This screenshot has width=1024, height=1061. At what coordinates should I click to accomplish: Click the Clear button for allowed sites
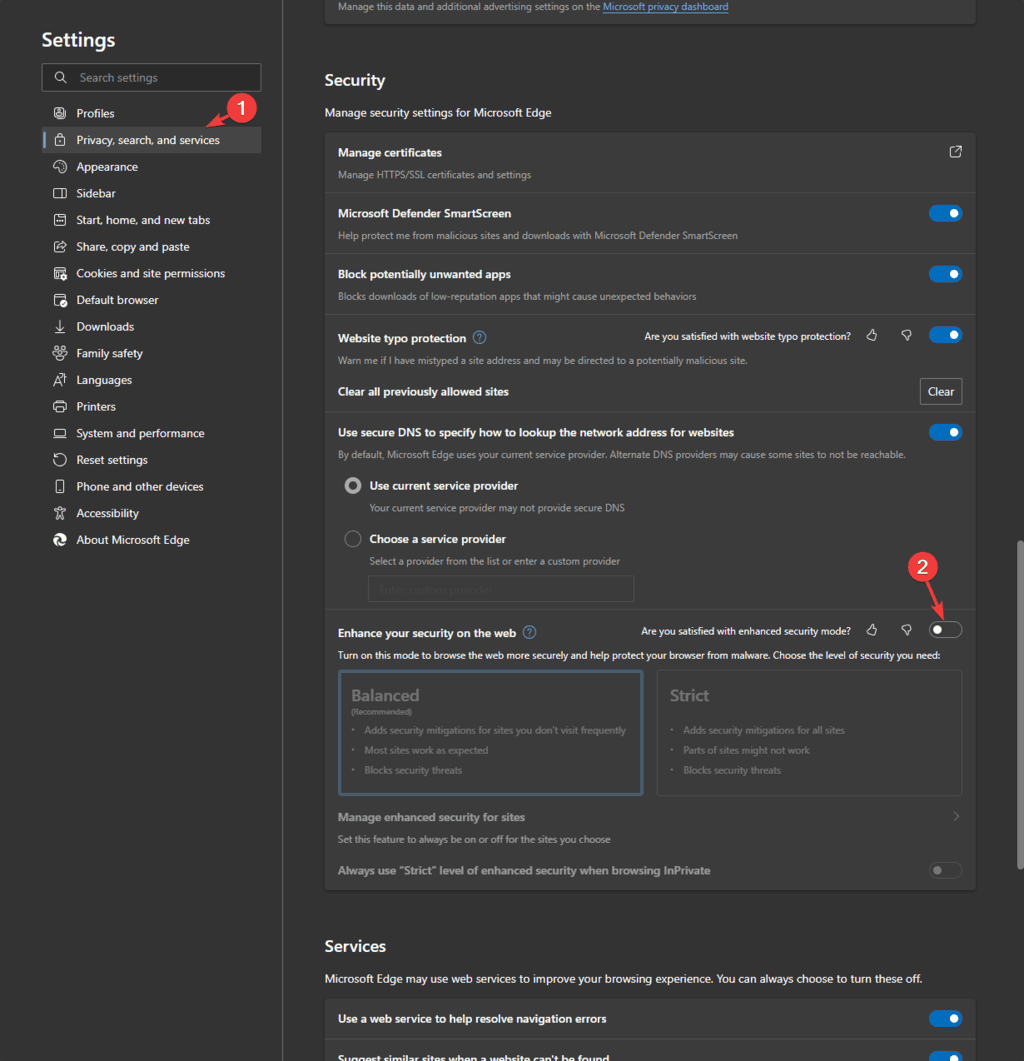(x=941, y=392)
